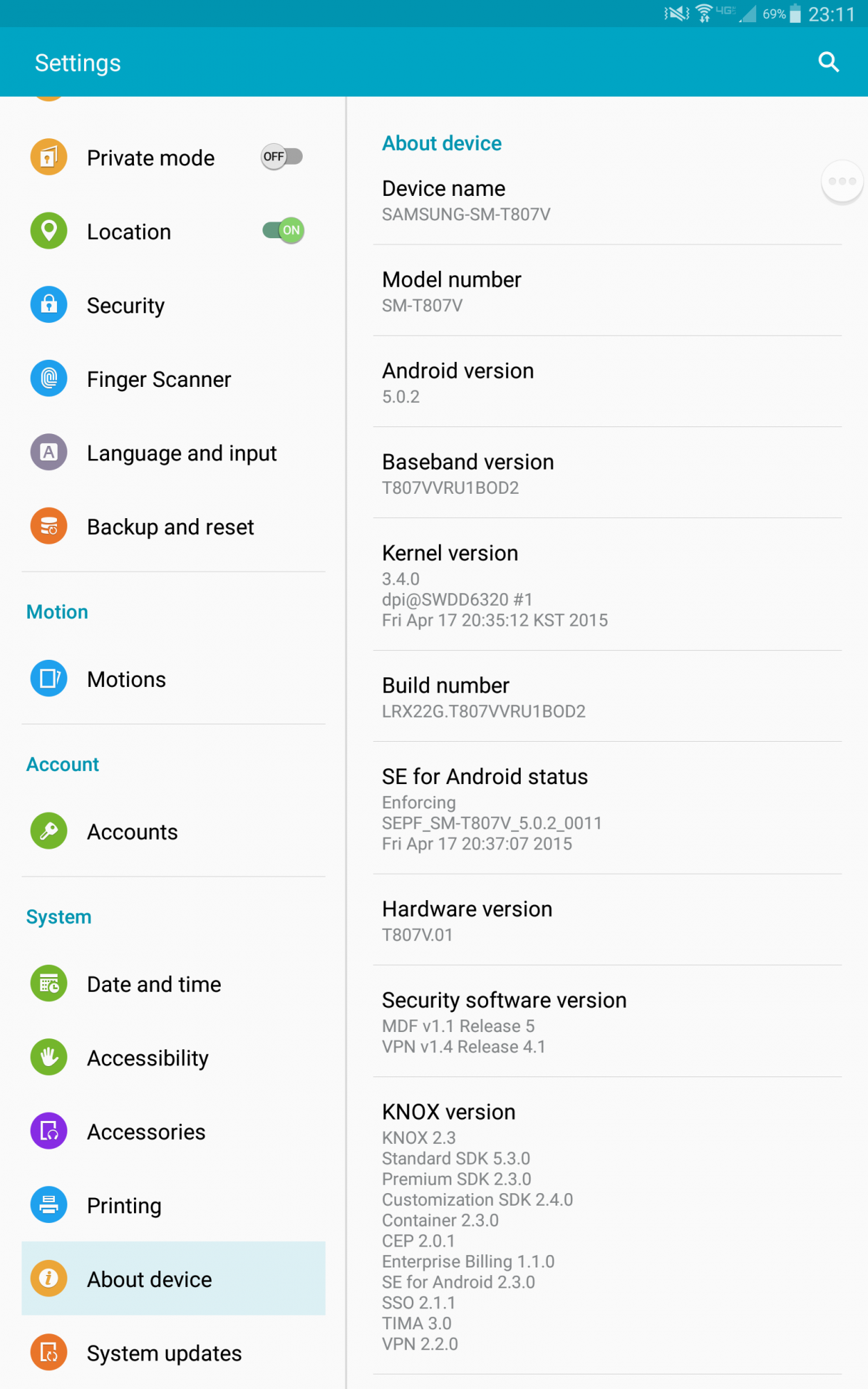Turn off the Location switch

283,231
